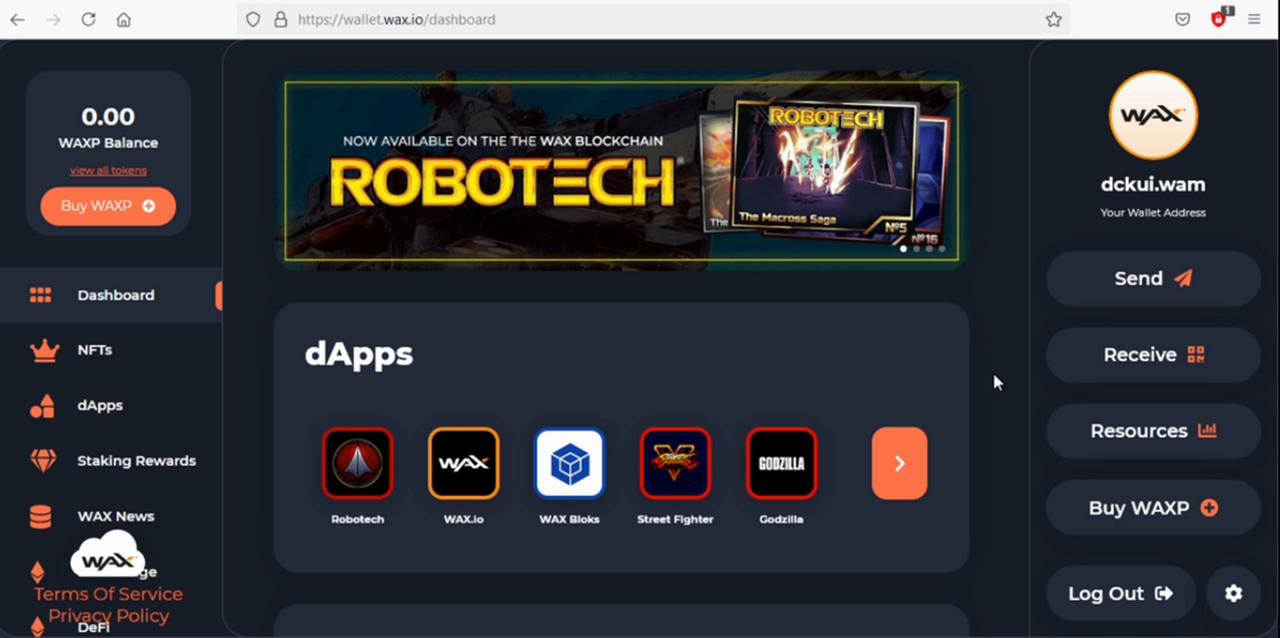Open the Privacy Policy link
The width and height of the screenshot is (1280, 638).
pos(108,616)
